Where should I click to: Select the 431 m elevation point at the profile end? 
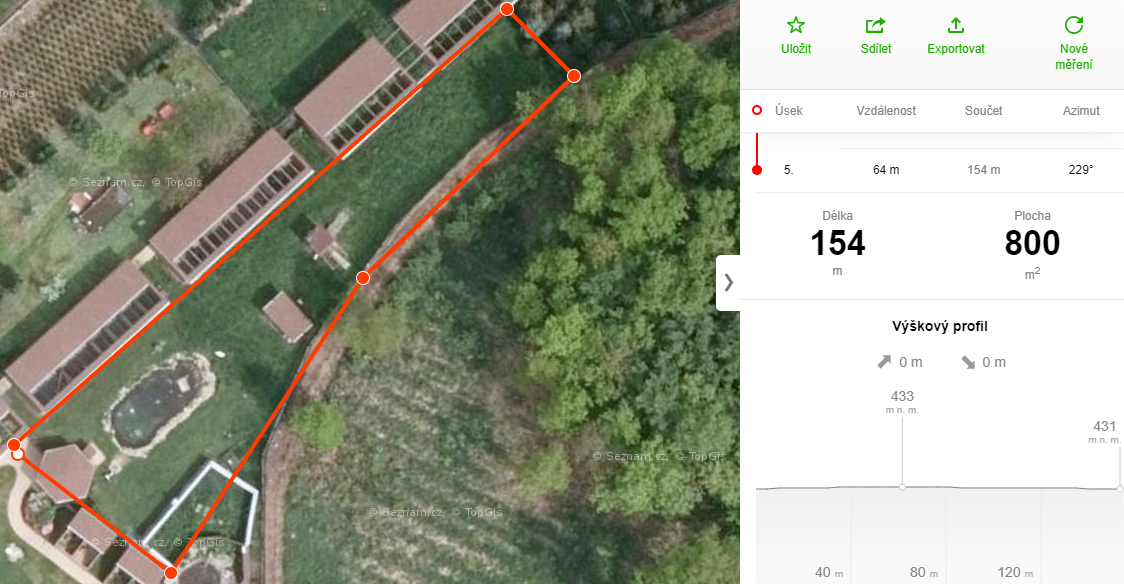pos(1119,489)
